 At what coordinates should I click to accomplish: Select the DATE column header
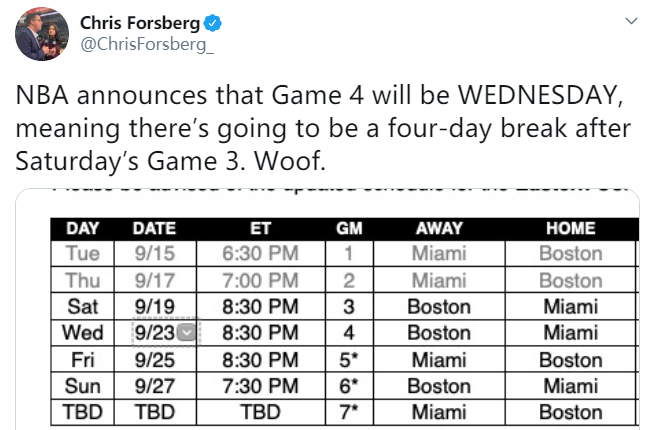pyautogui.click(x=155, y=228)
